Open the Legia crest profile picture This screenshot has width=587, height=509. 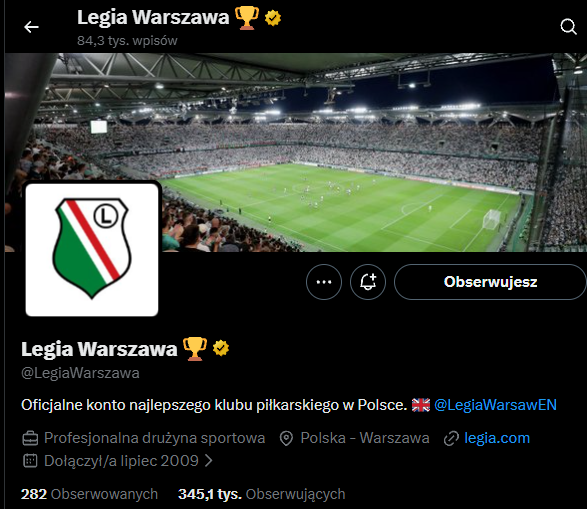[x=92, y=249]
